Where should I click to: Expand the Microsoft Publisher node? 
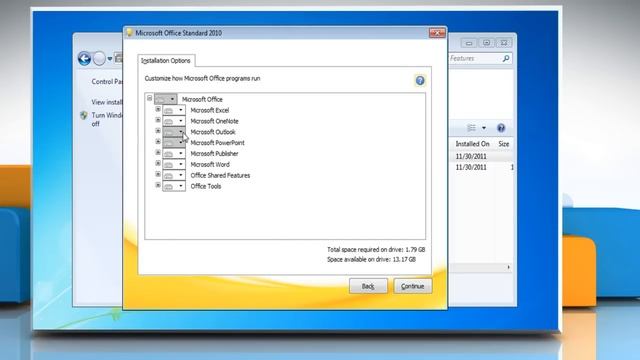click(158, 152)
